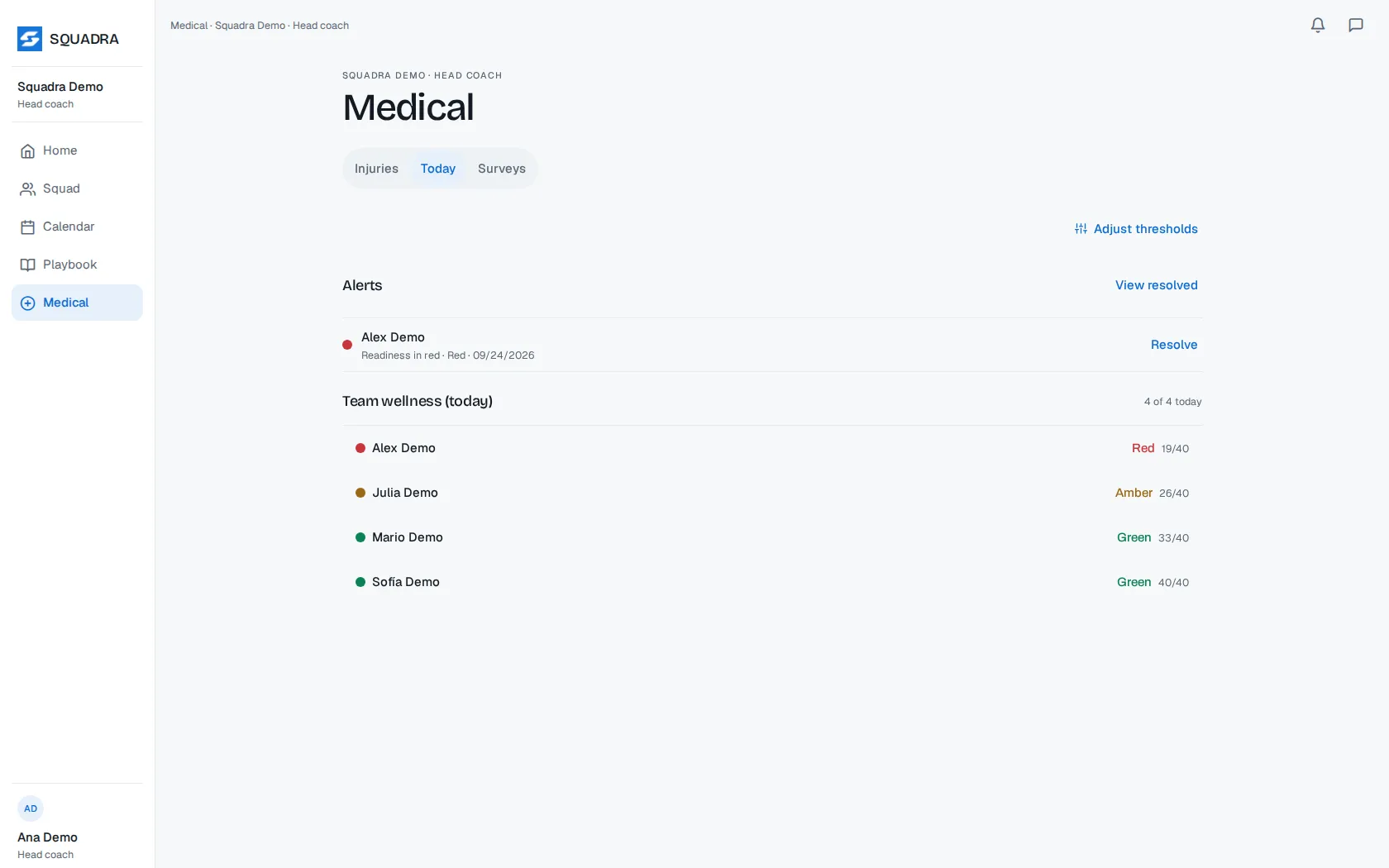Click green dot beside Mario Demo

click(360, 537)
